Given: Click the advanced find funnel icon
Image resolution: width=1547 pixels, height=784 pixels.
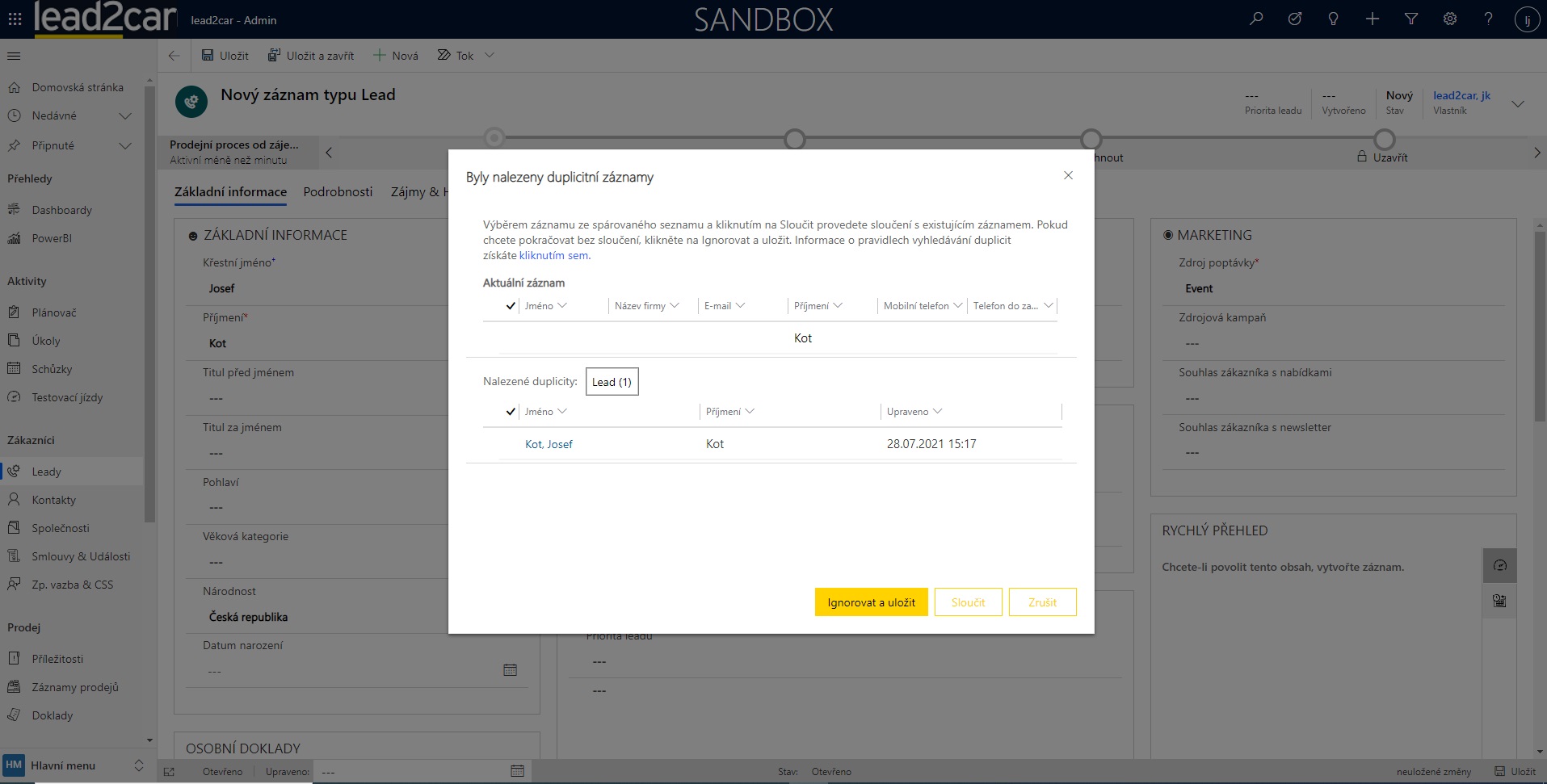Looking at the screenshot, I should pos(1411,19).
